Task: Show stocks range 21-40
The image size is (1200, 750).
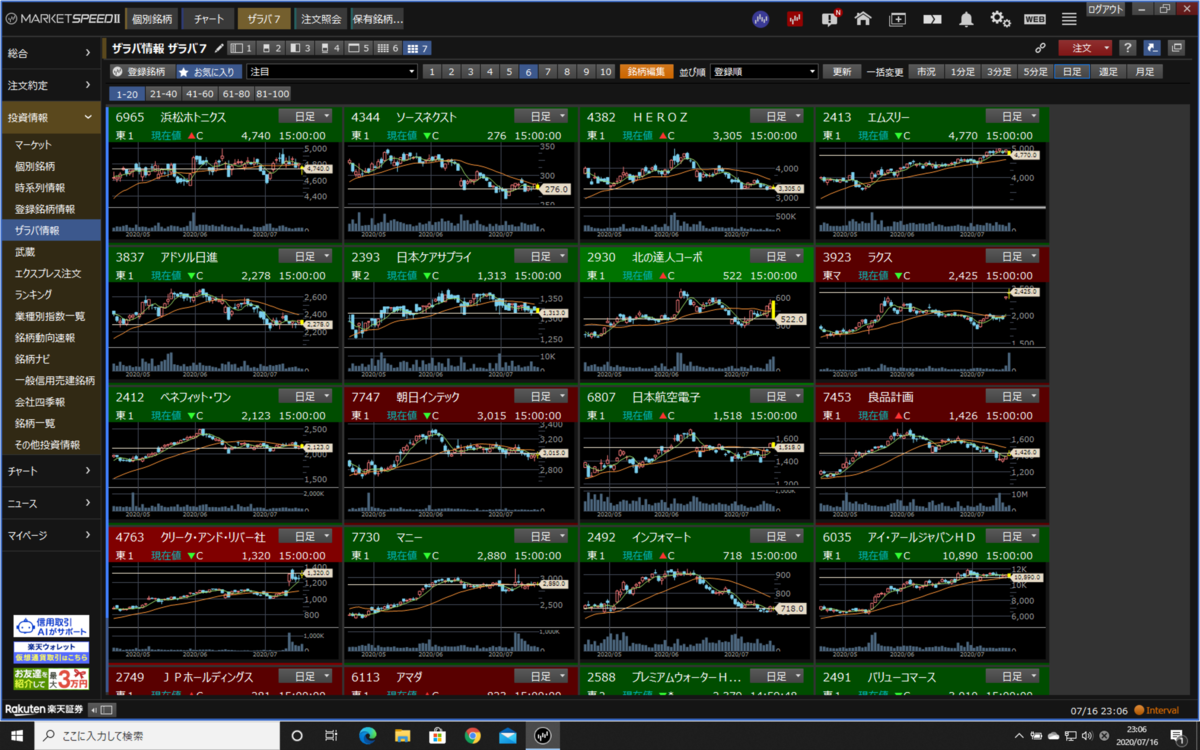Action: (x=163, y=94)
